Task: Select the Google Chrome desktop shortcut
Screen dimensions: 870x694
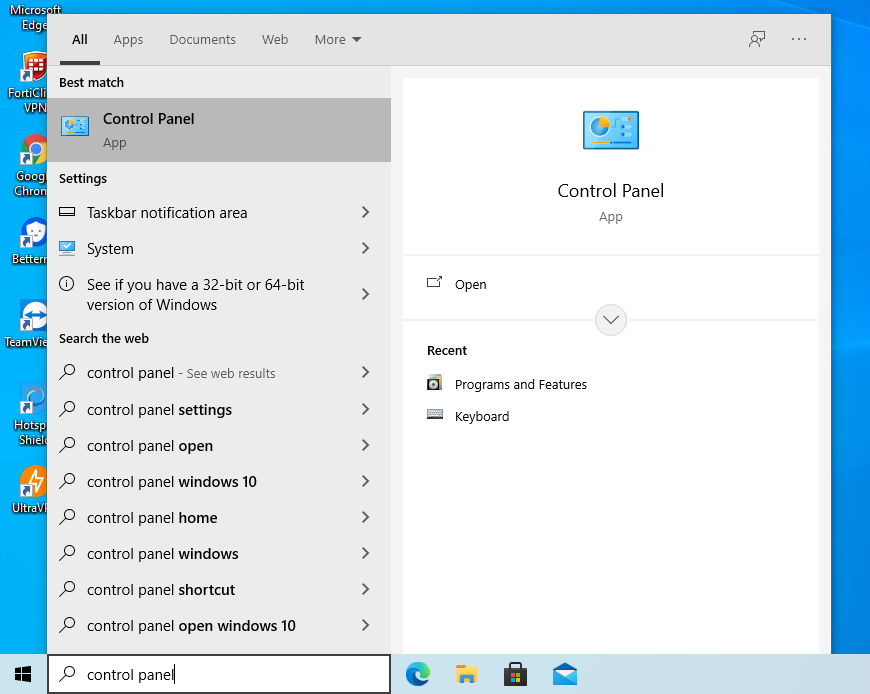Action: coord(31,166)
